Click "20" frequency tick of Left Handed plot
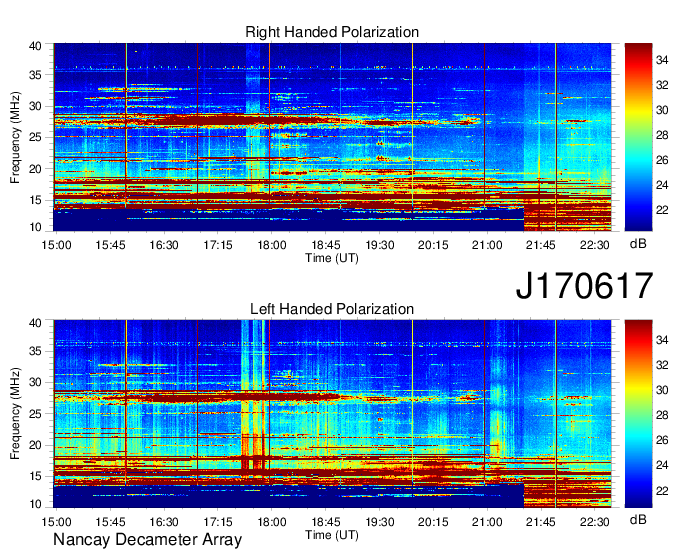The image size is (680, 552). (x=36, y=445)
